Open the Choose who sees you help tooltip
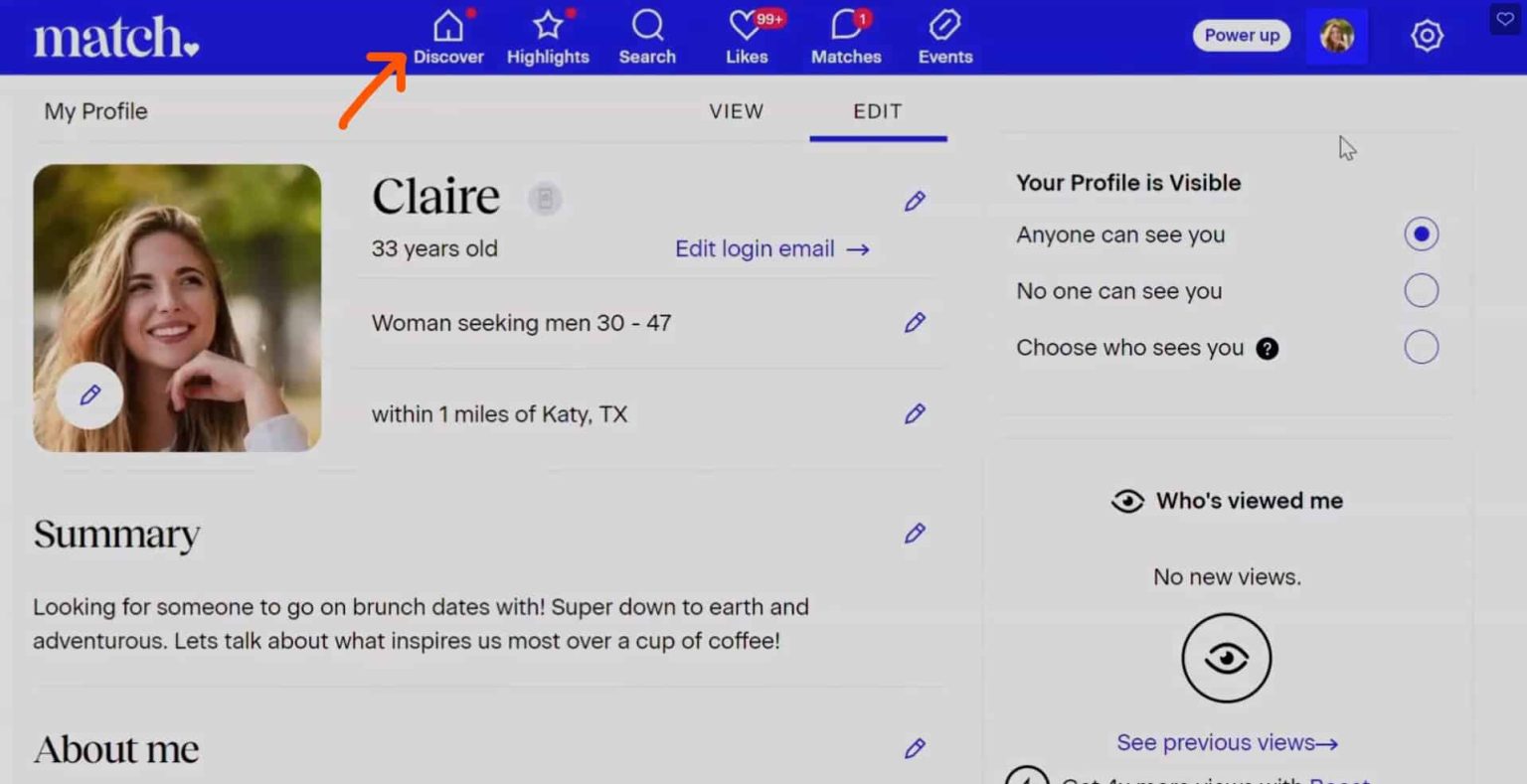This screenshot has width=1527, height=784. click(1267, 349)
